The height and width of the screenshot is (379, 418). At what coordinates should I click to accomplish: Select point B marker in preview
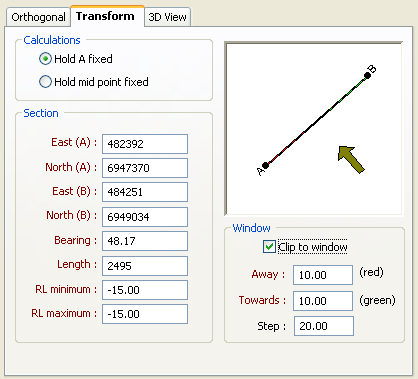click(367, 75)
